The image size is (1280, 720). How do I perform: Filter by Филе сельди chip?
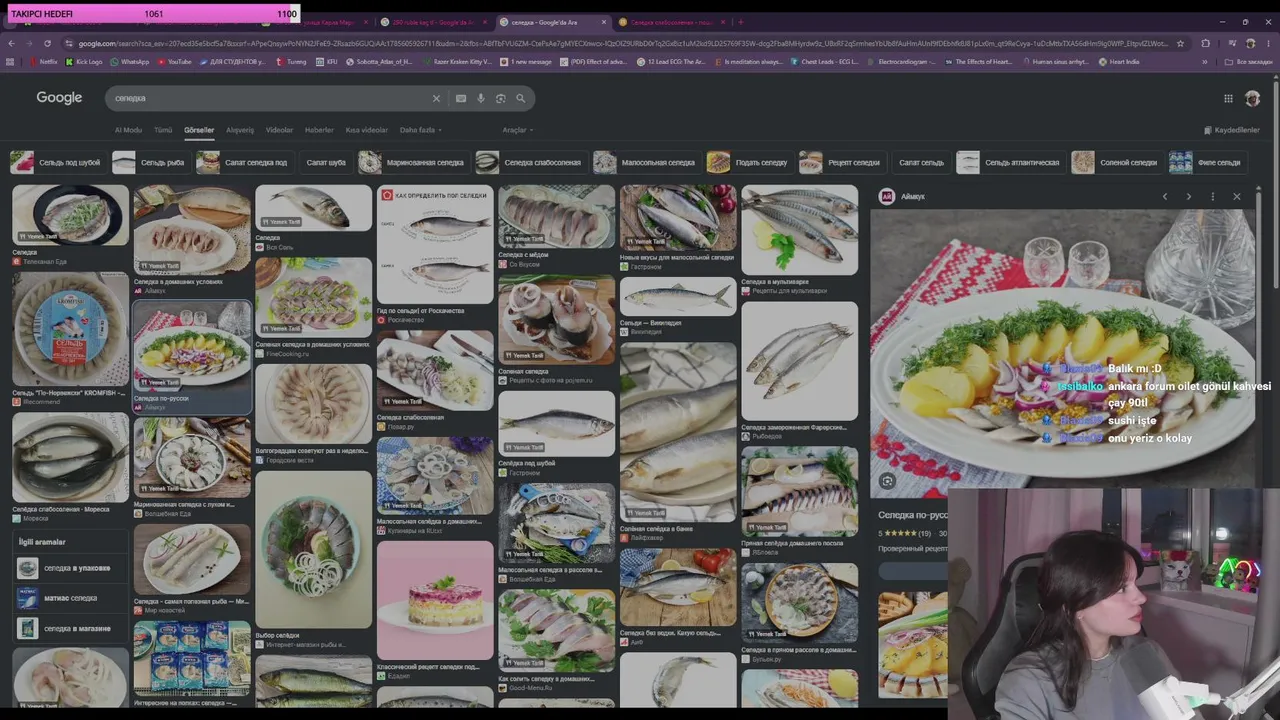pyautogui.click(x=1208, y=162)
